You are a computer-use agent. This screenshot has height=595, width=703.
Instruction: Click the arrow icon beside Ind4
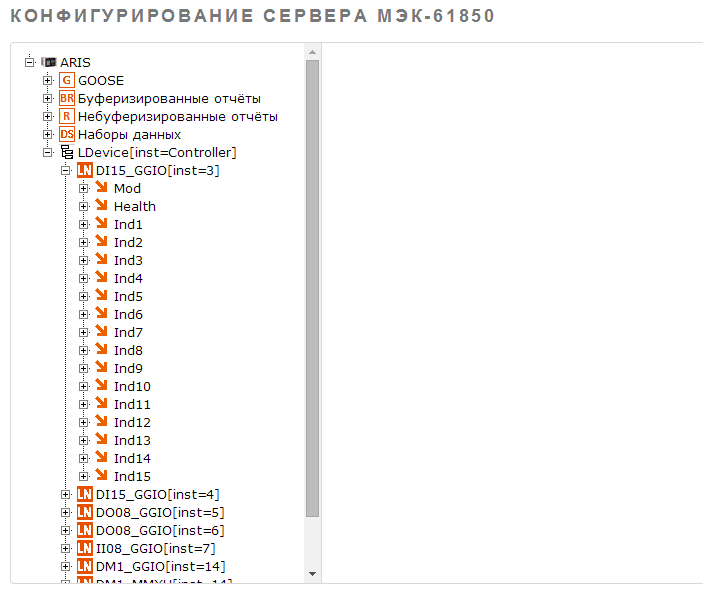point(102,277)
